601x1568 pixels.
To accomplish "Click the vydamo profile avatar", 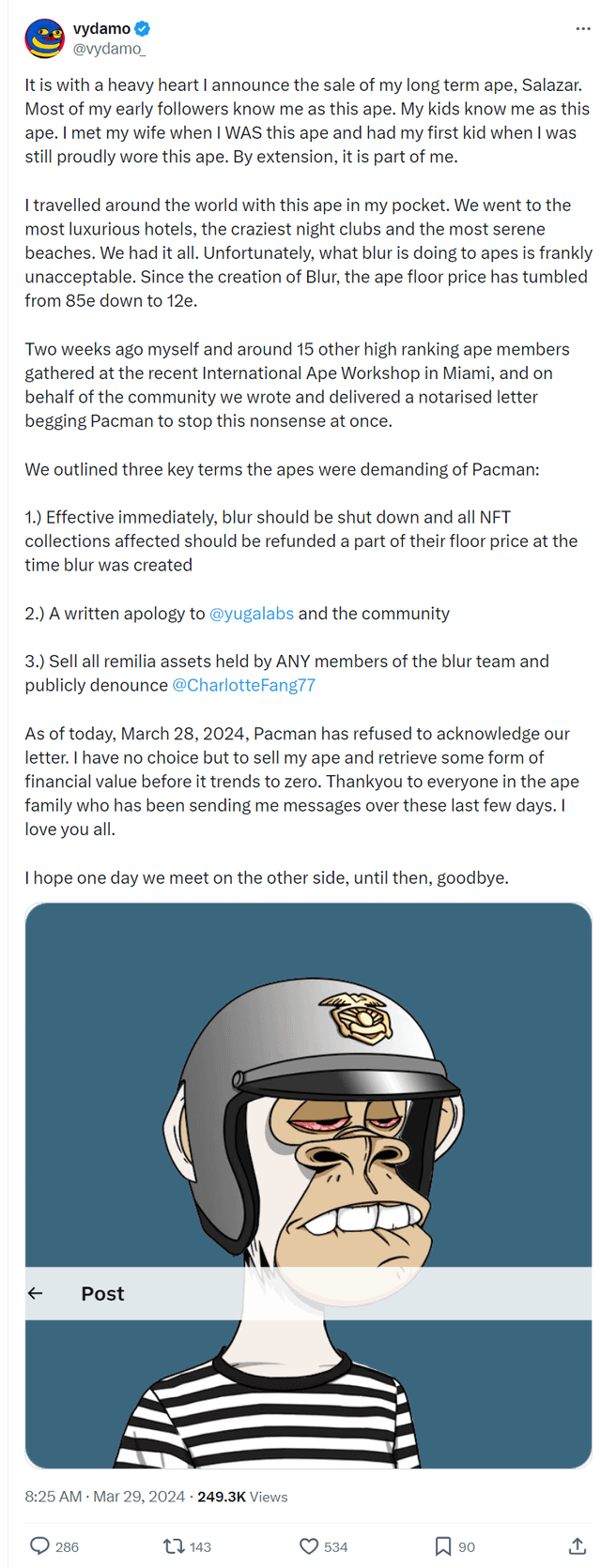I will pyautogui.click(x=44, y=38).
